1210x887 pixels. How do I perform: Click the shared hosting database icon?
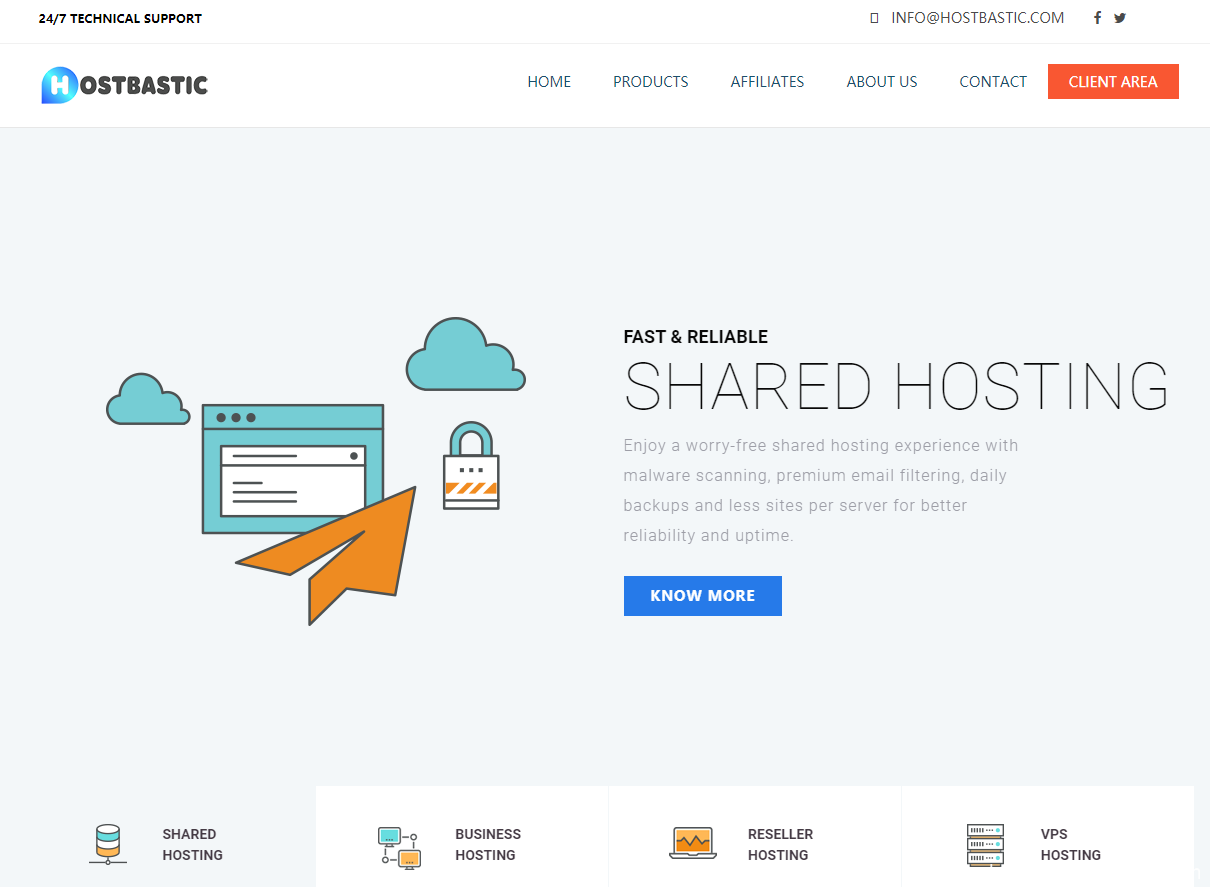tap(107, 844)
